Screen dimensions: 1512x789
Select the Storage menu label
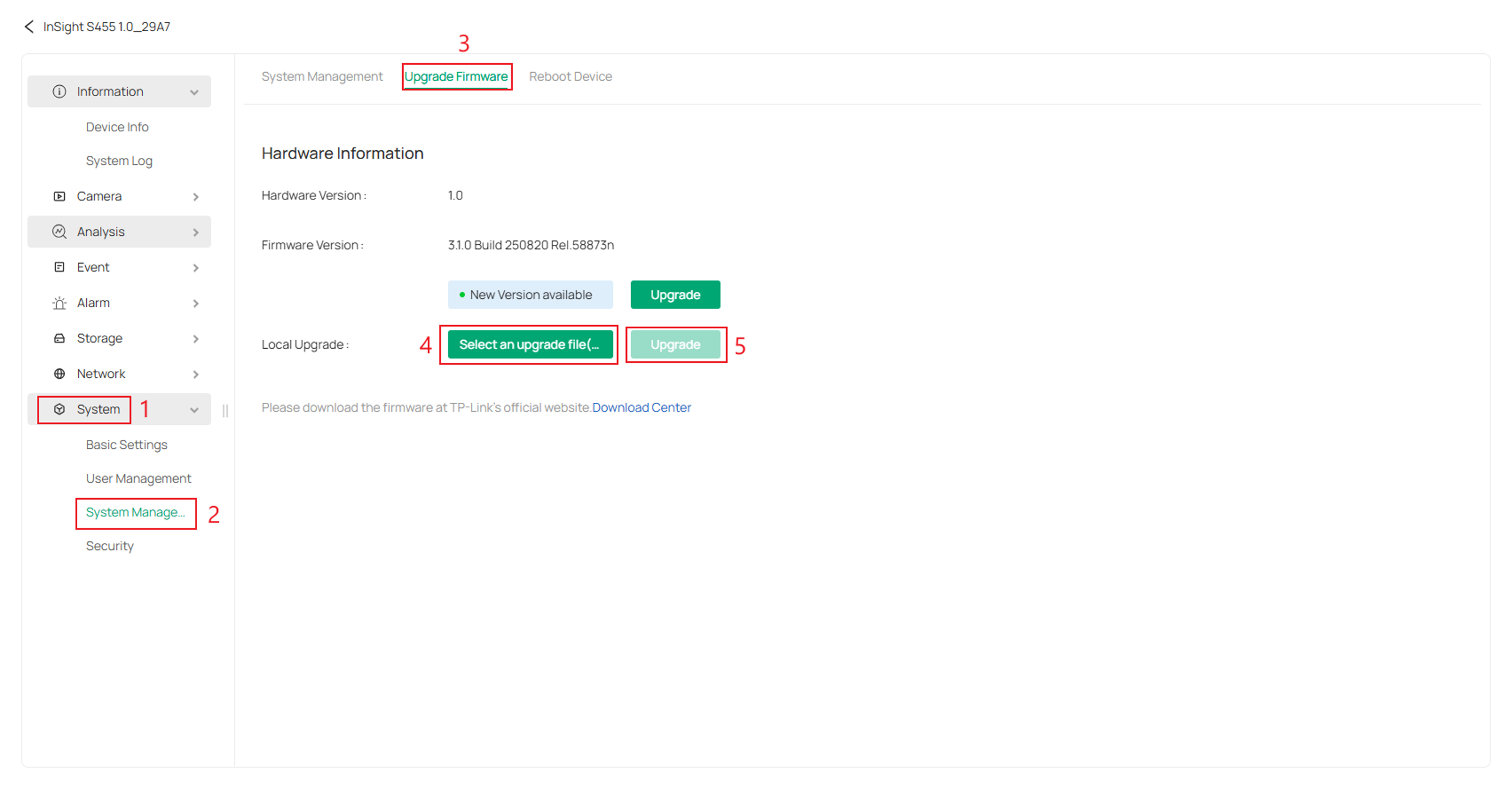pos(100,338)
